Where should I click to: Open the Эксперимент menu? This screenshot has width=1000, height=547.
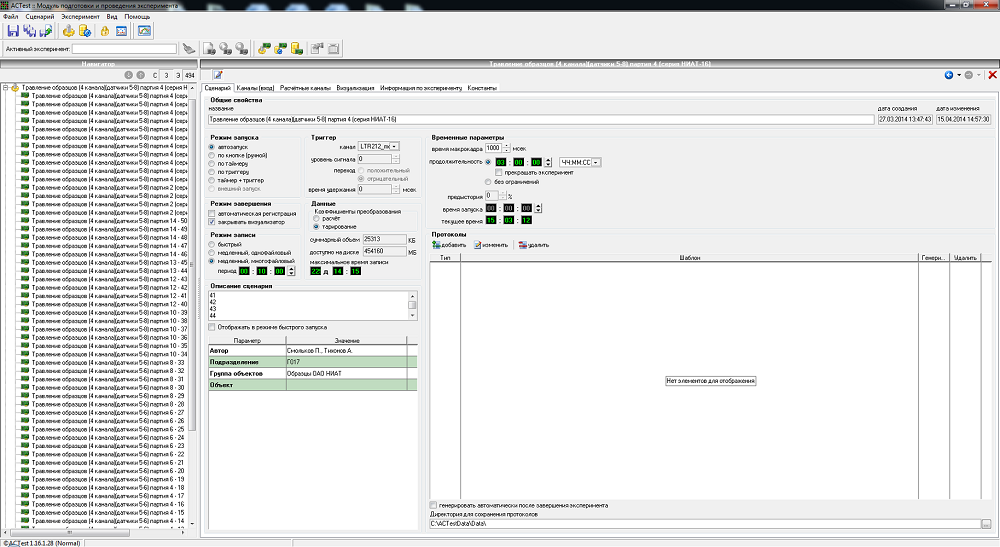tap(80, 17)
